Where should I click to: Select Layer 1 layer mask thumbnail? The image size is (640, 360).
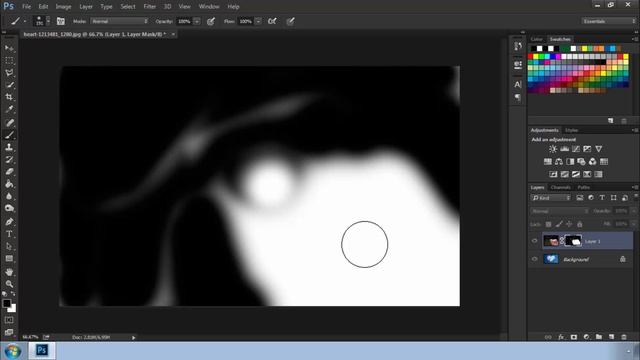click(573, 241)
